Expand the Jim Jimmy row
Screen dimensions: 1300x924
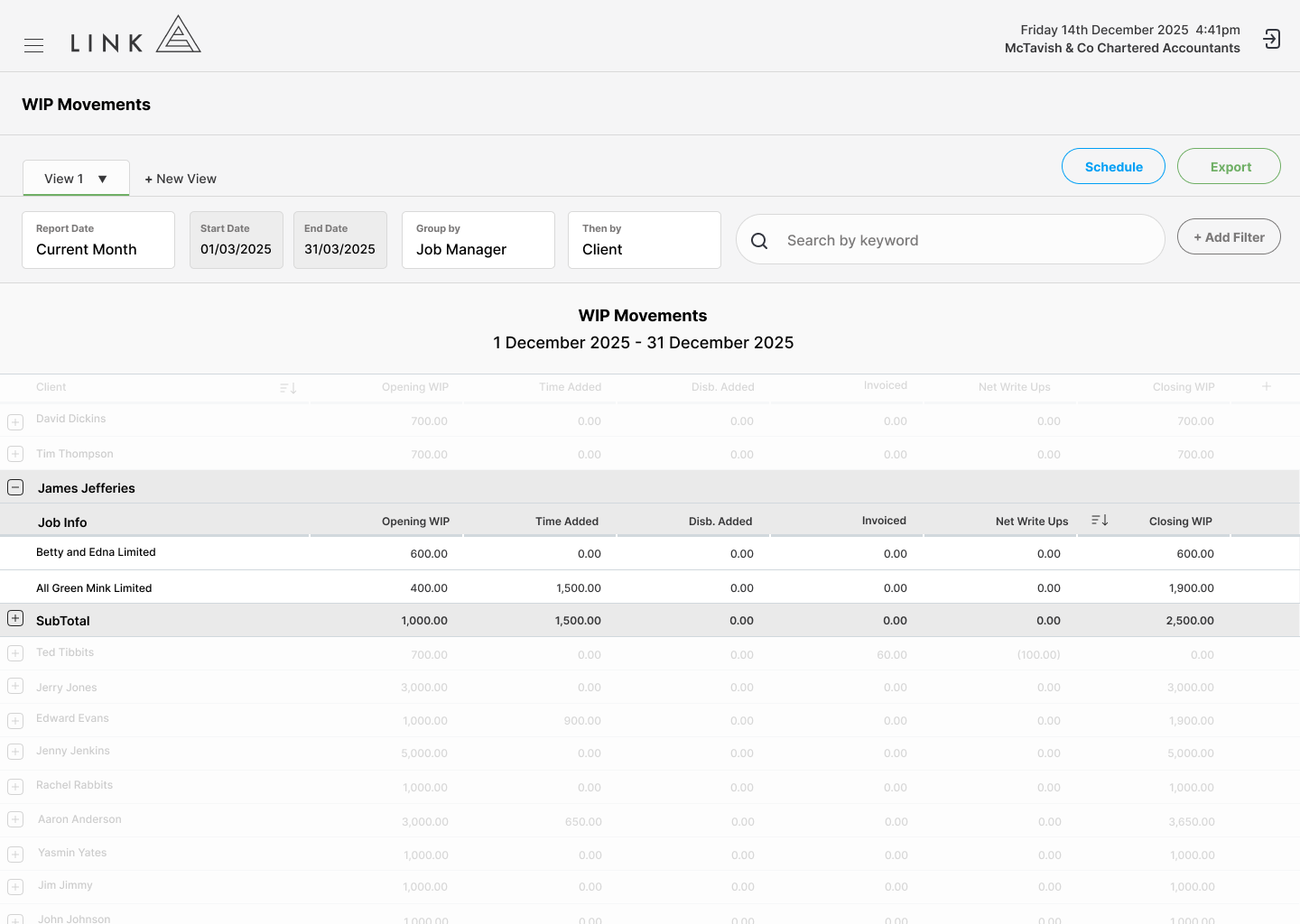click(x=15, y=887)
